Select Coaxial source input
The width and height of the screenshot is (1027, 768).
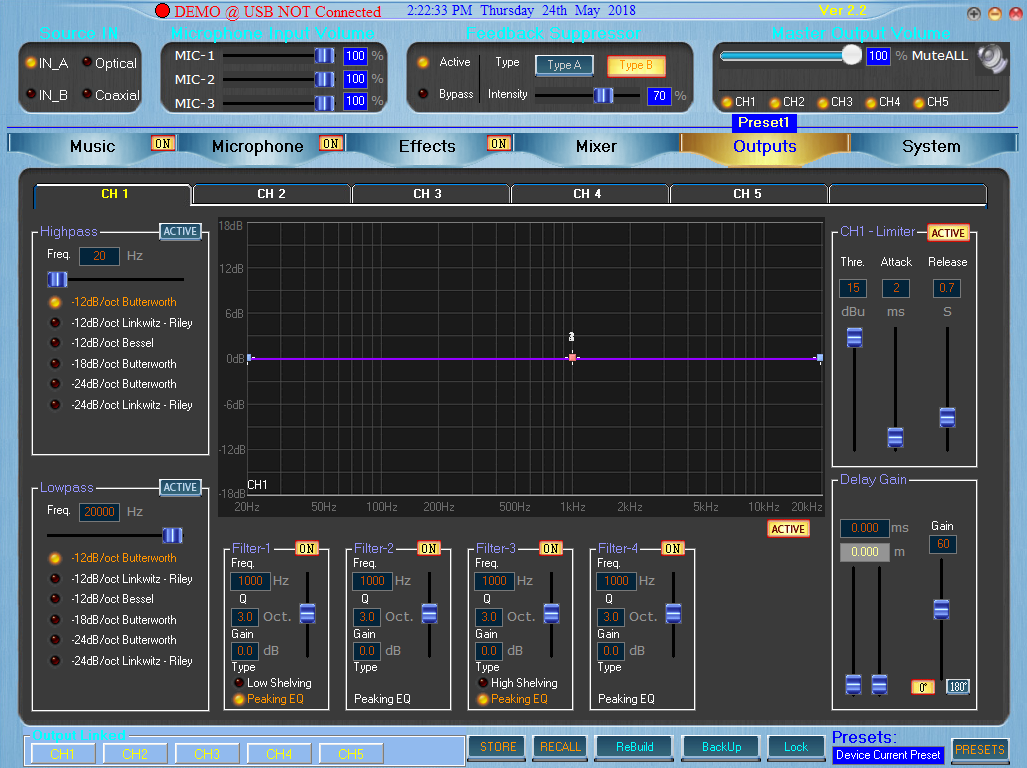(x=87, y=94)
